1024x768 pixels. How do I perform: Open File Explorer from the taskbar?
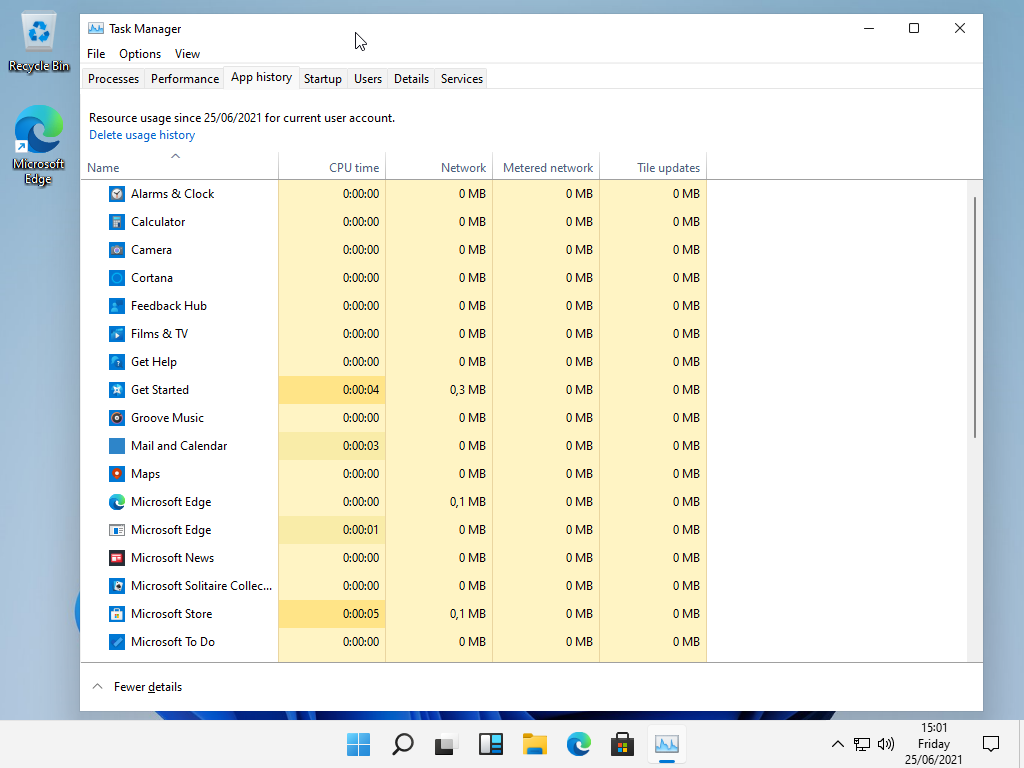pos(535,744)
